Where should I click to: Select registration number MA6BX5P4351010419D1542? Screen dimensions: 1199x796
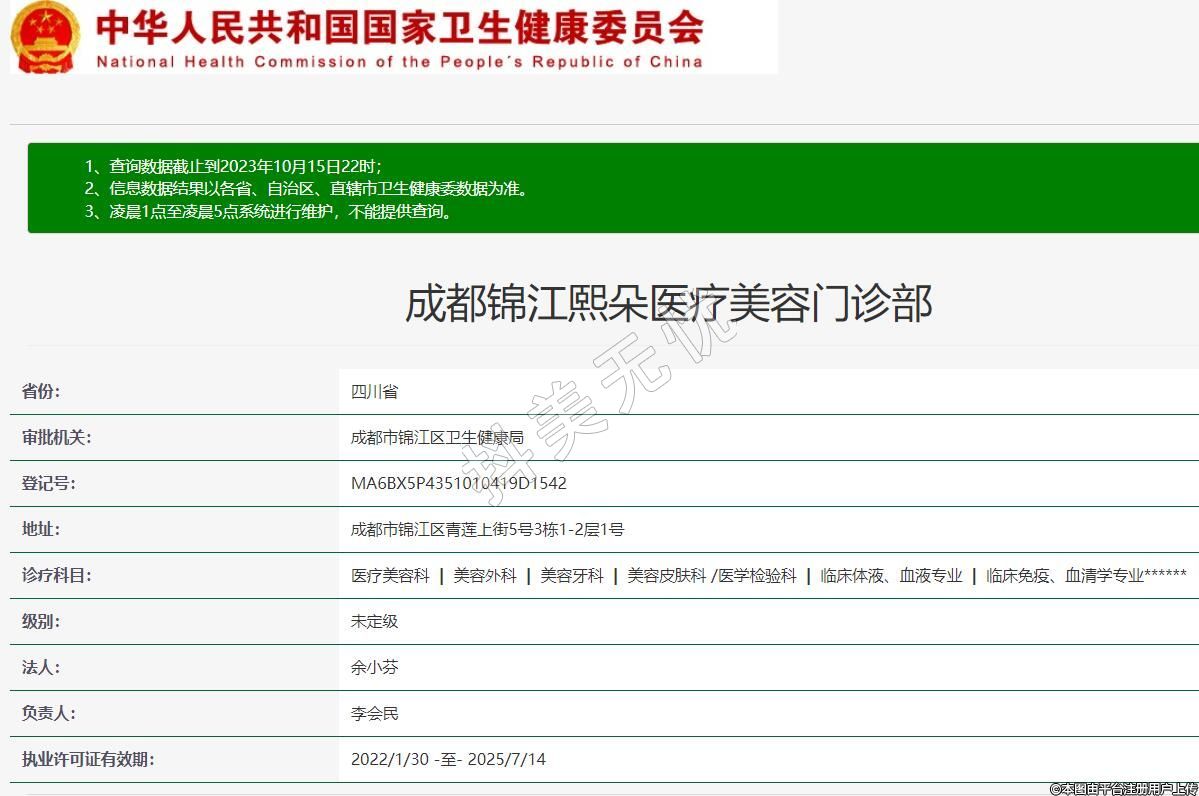[458, 483]
